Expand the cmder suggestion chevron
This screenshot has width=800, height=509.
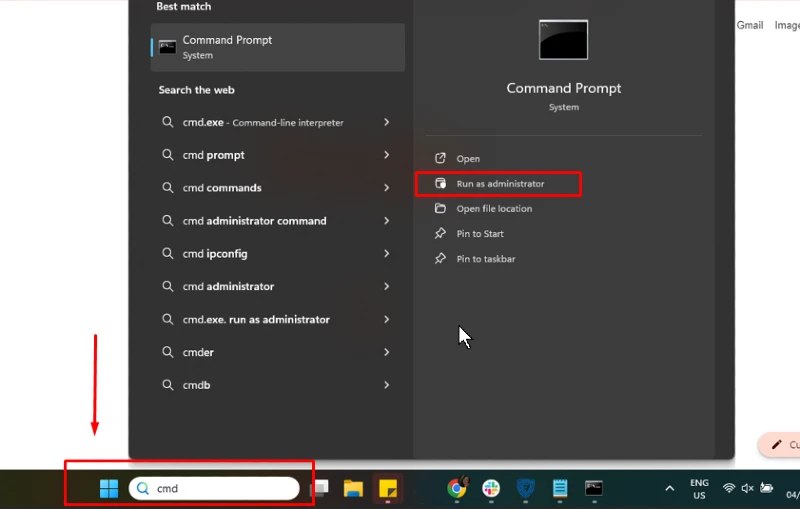tap(387, 352)
